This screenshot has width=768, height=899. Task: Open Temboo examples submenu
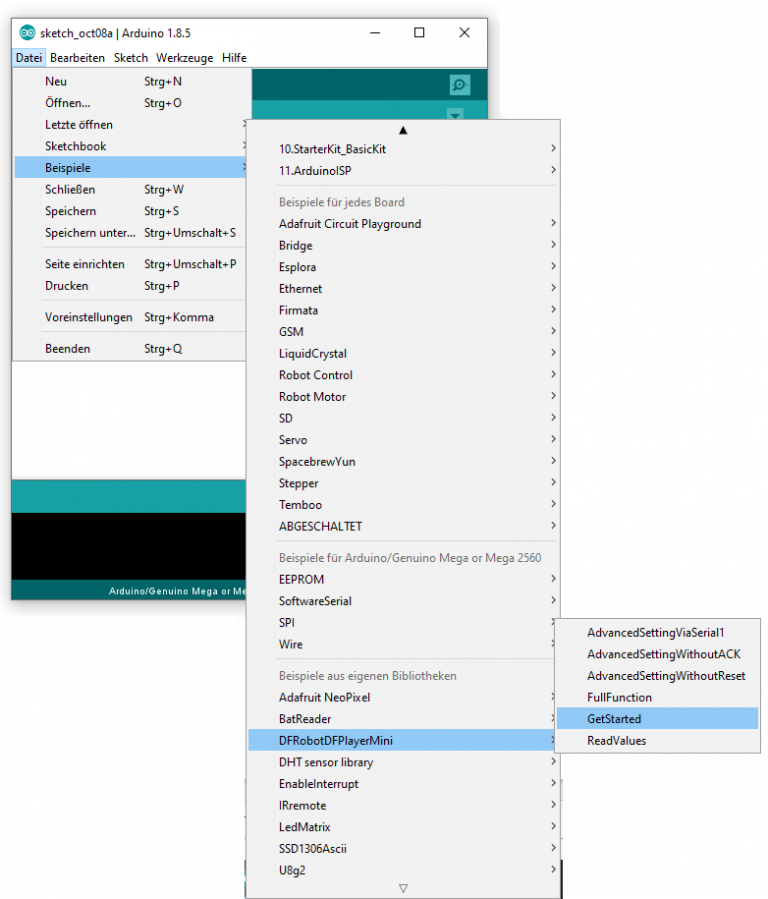click(x=404, y=505)
